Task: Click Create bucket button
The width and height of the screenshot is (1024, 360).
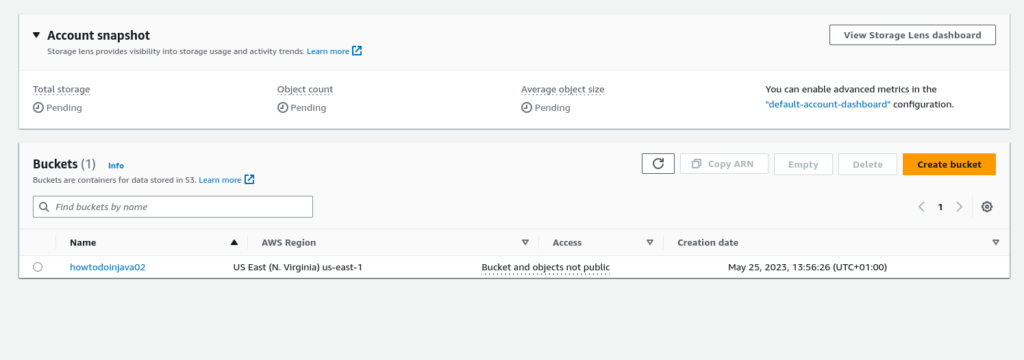Action: tap(949, 164)
